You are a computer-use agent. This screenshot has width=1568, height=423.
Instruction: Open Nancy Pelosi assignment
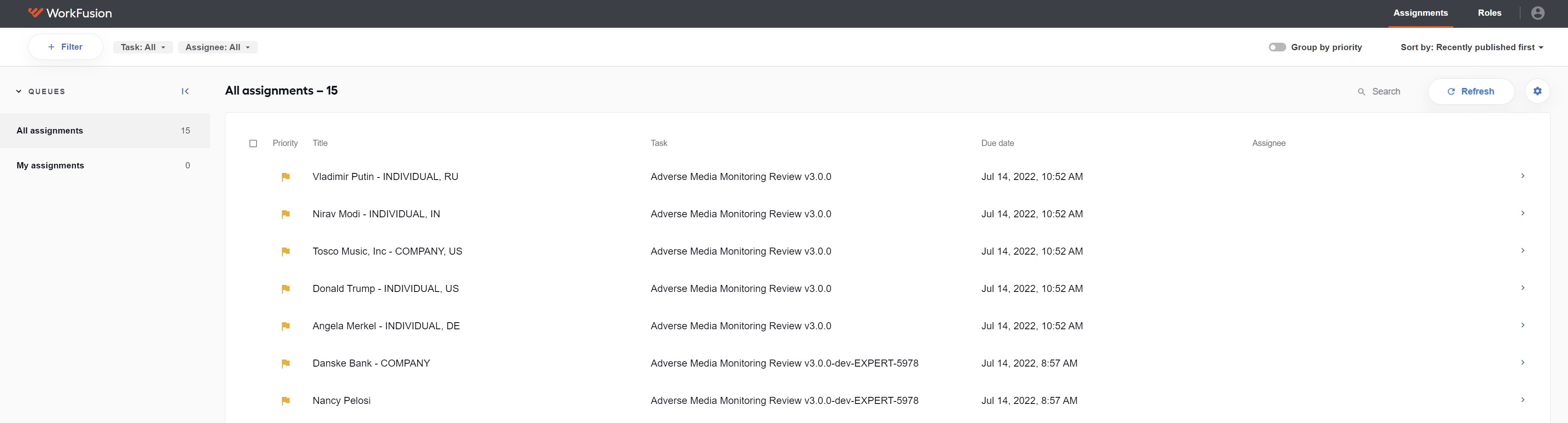(341, 401)
